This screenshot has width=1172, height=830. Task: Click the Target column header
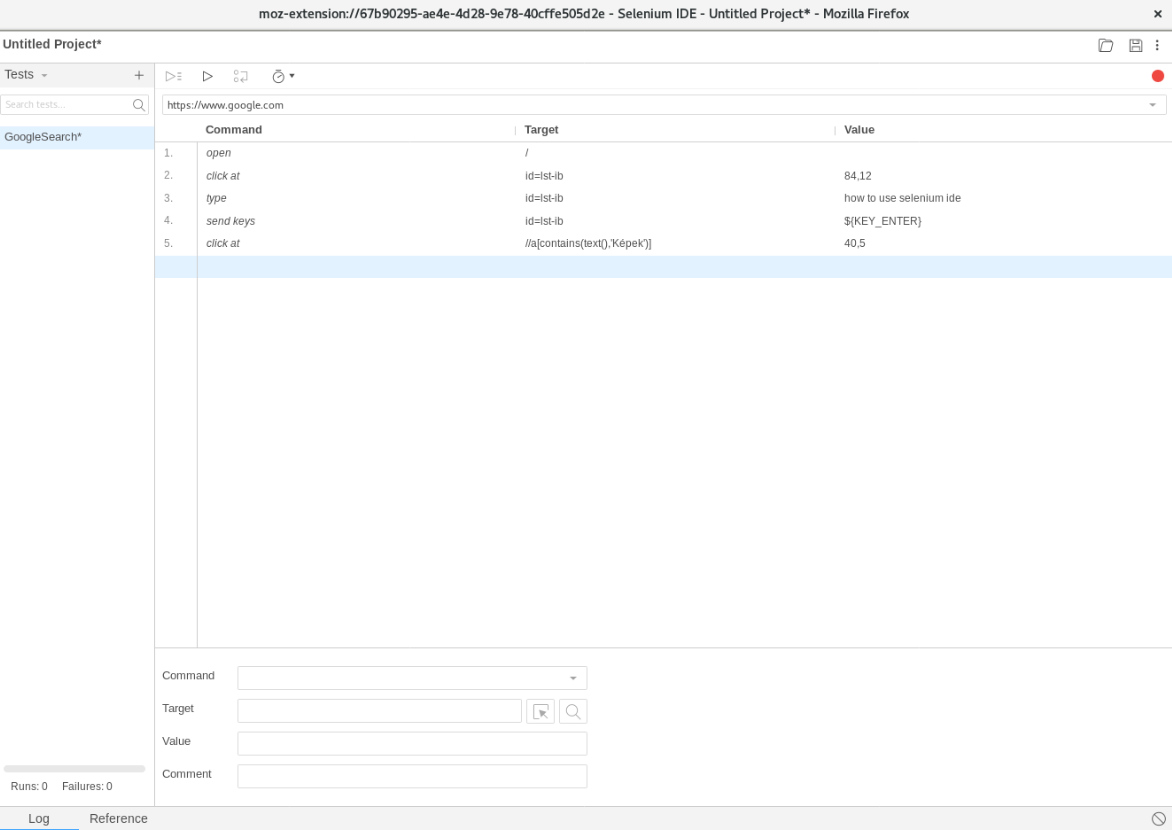pyautogui.click(x=541, y=129)
